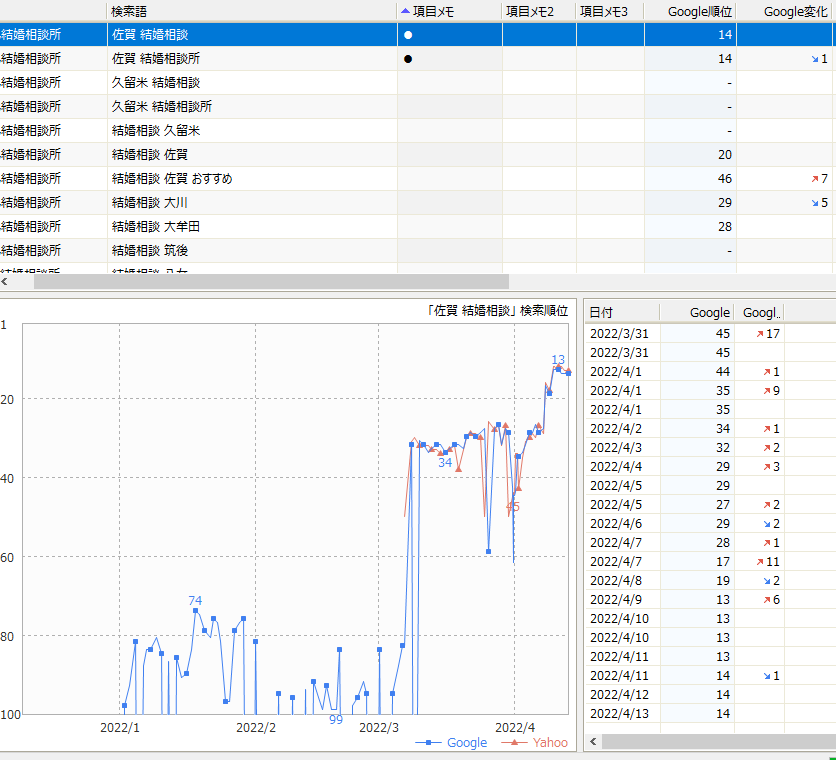Click Google rank 46 for 結婚相談 佐賀 おすすめ

point(725,179)
